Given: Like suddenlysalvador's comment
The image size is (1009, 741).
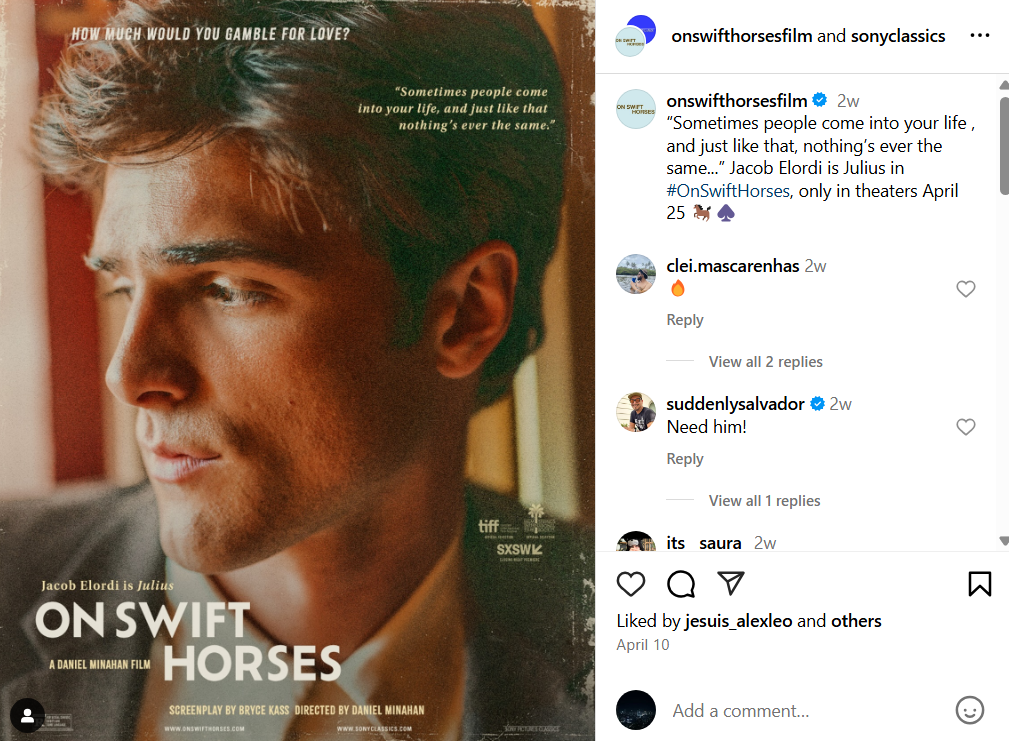Looking at the screenshot, I should 965,427.
